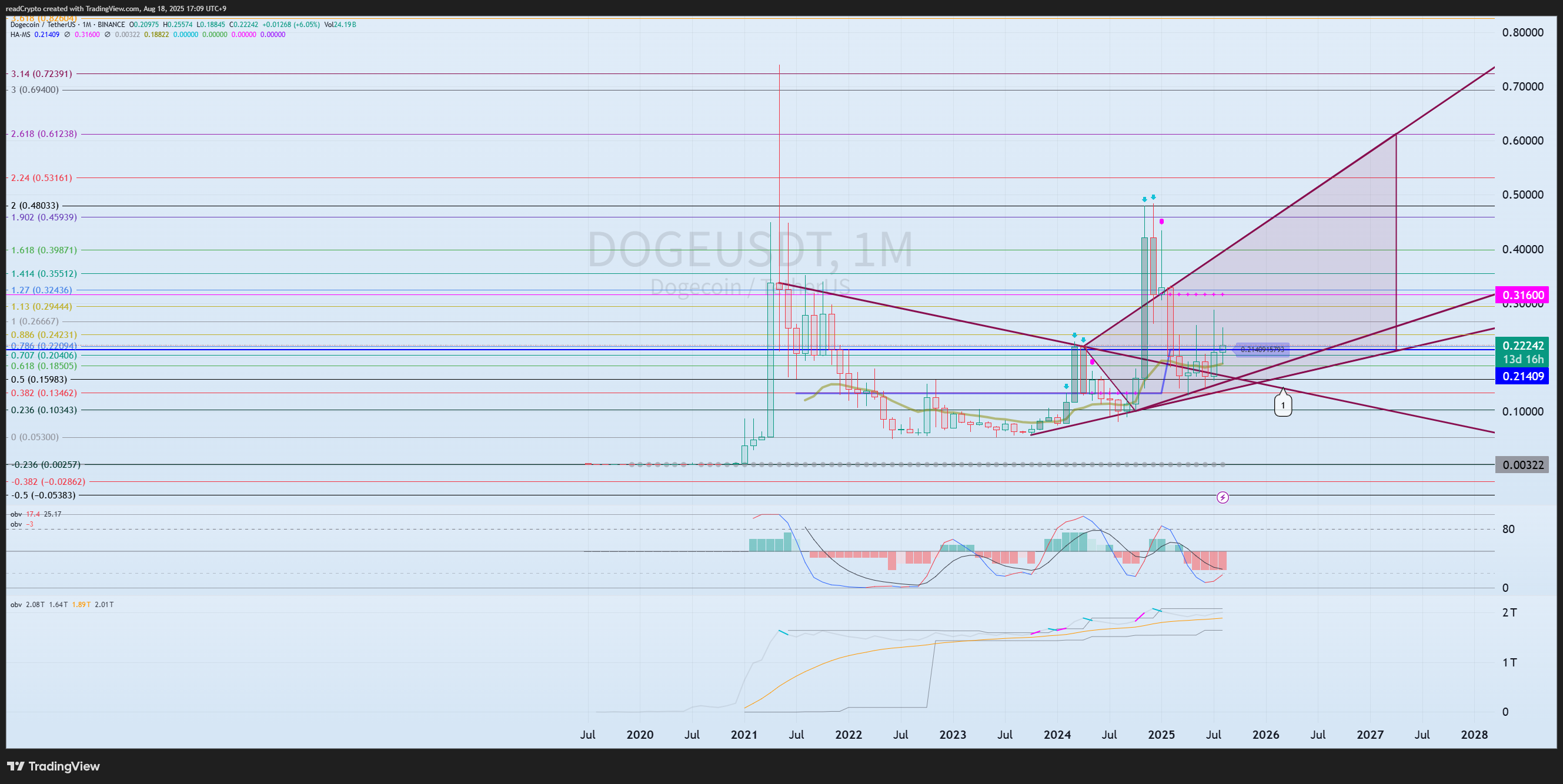The image size is (1563, 784).
Task: Click the Fibonacci label 0.382 (0.13462)
Action: (x=44, y=393)
